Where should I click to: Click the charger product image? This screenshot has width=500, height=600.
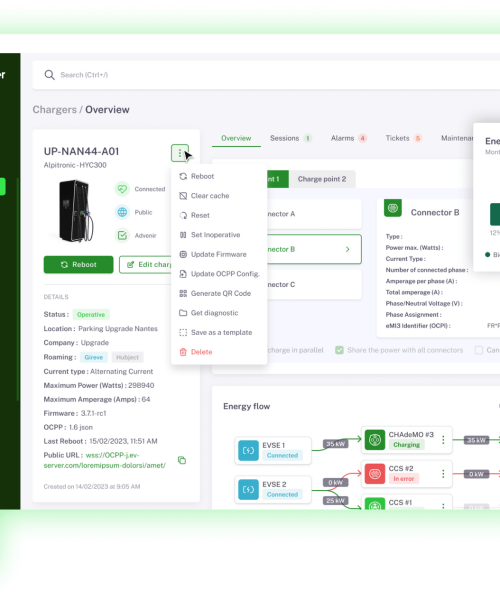tap(76, 211)
